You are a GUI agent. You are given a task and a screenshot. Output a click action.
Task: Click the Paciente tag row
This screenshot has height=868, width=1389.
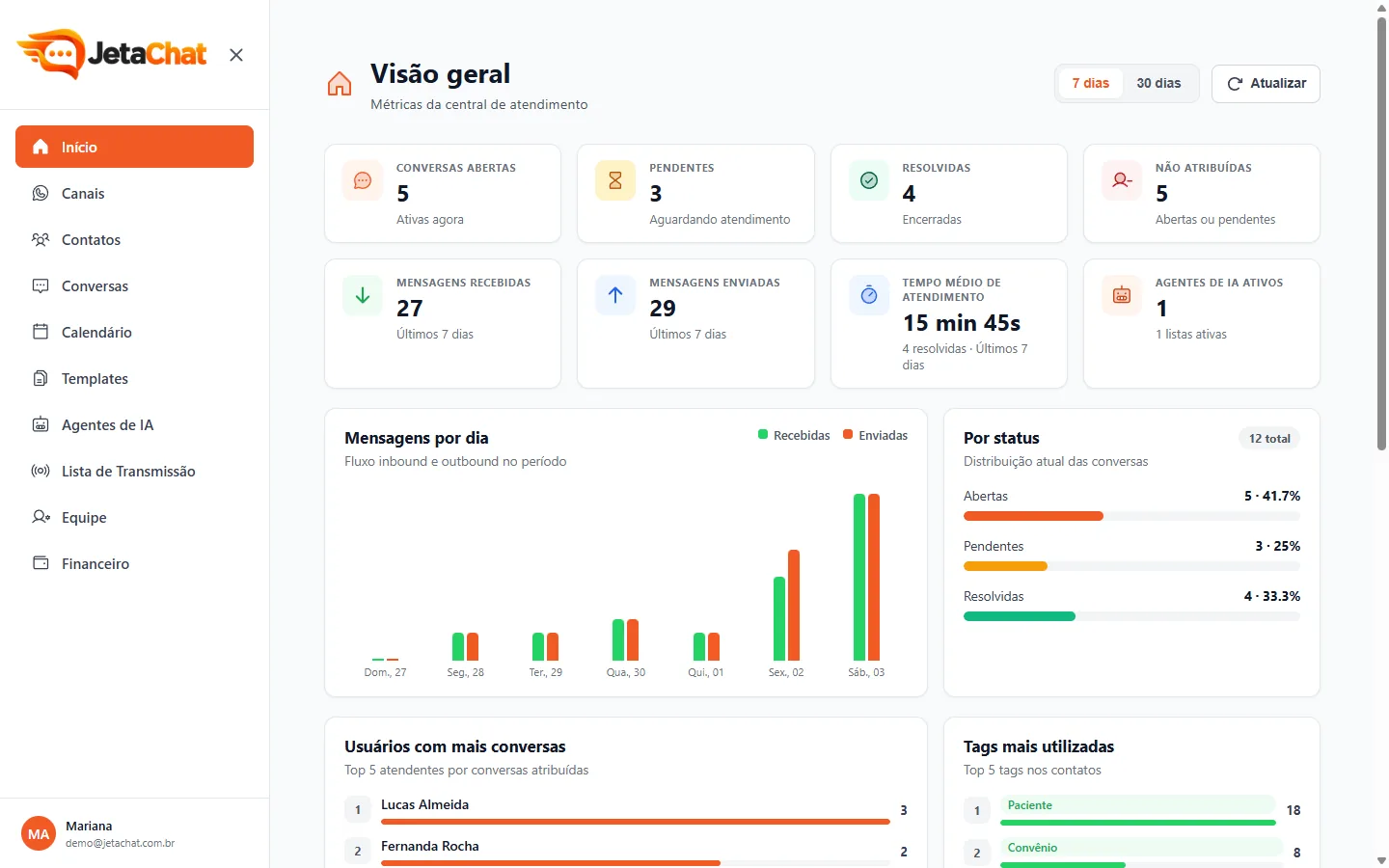click(x=1131, y=810)
